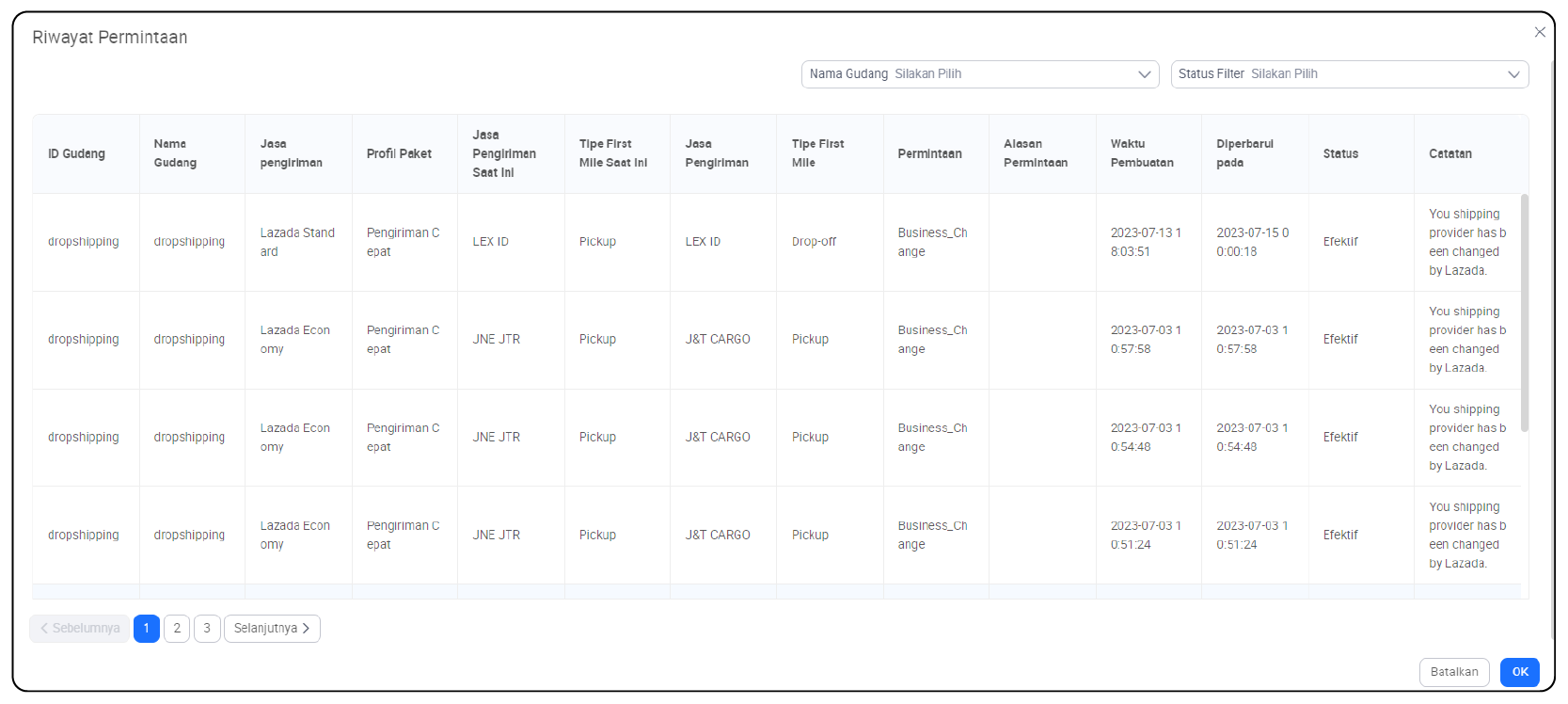Go to page 2
The height and width of the screenshot is (704, 1568).
[x=177, y=629]
